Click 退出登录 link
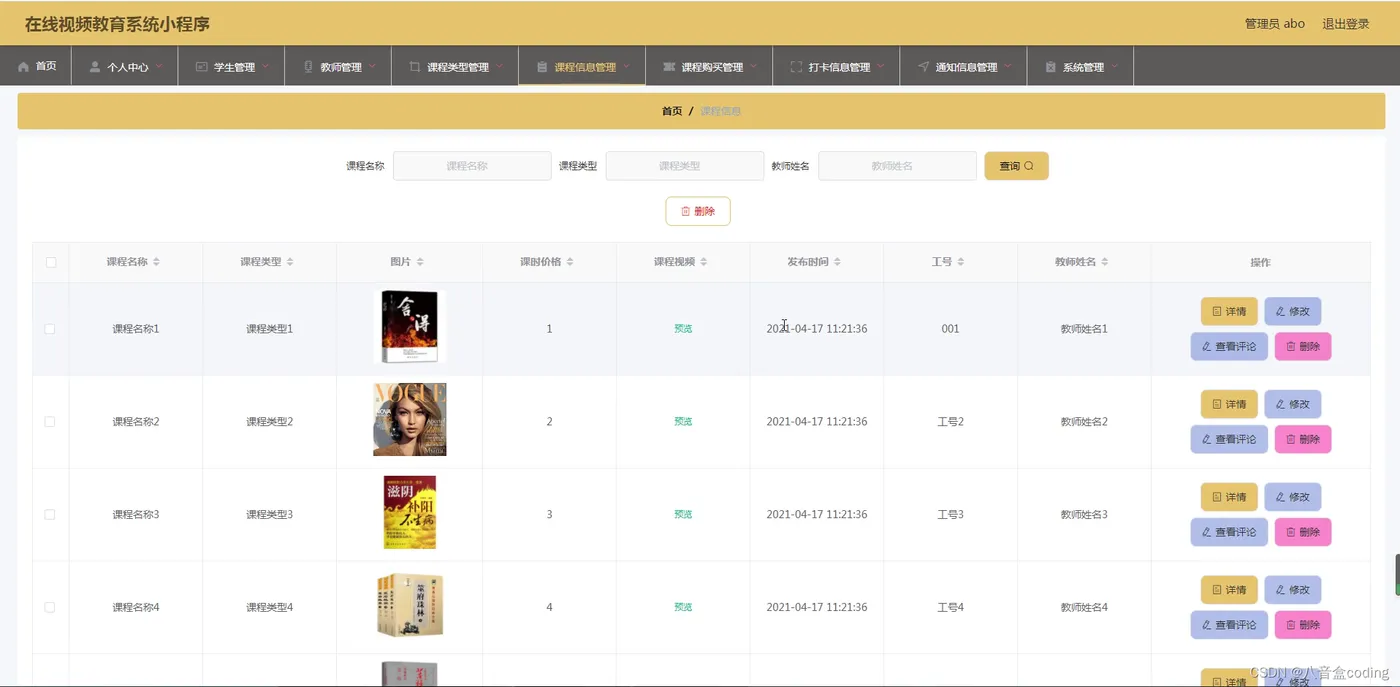Screen dimensions: 1400x687 1346,24
